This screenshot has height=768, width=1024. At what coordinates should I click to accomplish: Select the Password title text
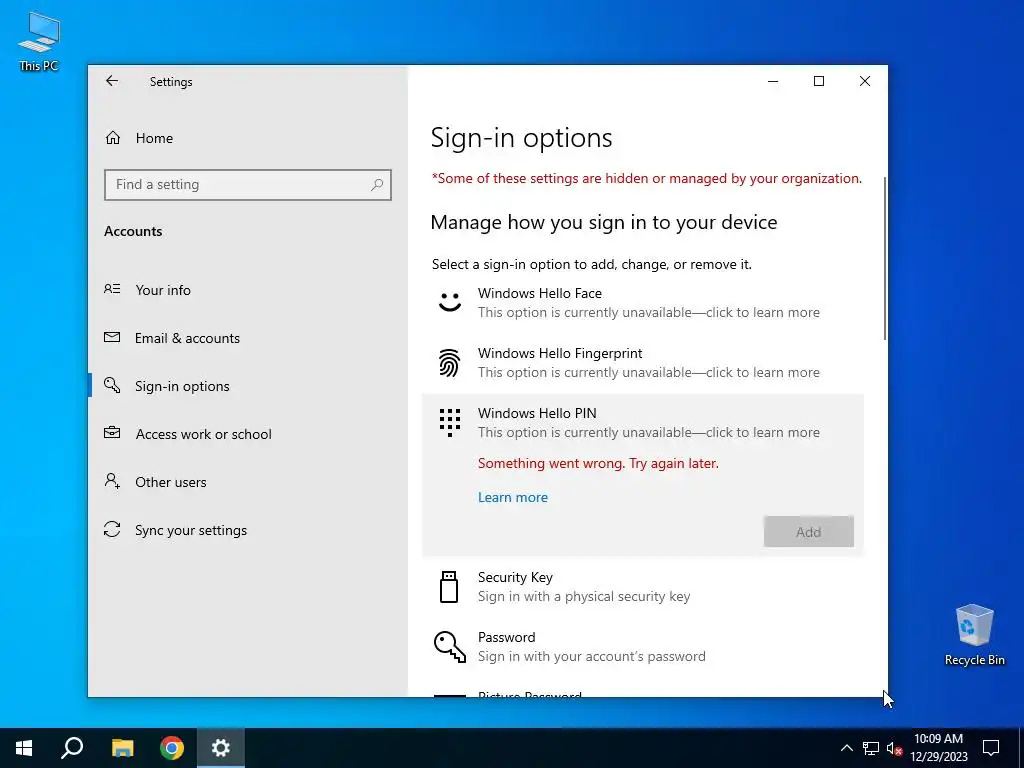click(x=506, y=637)
